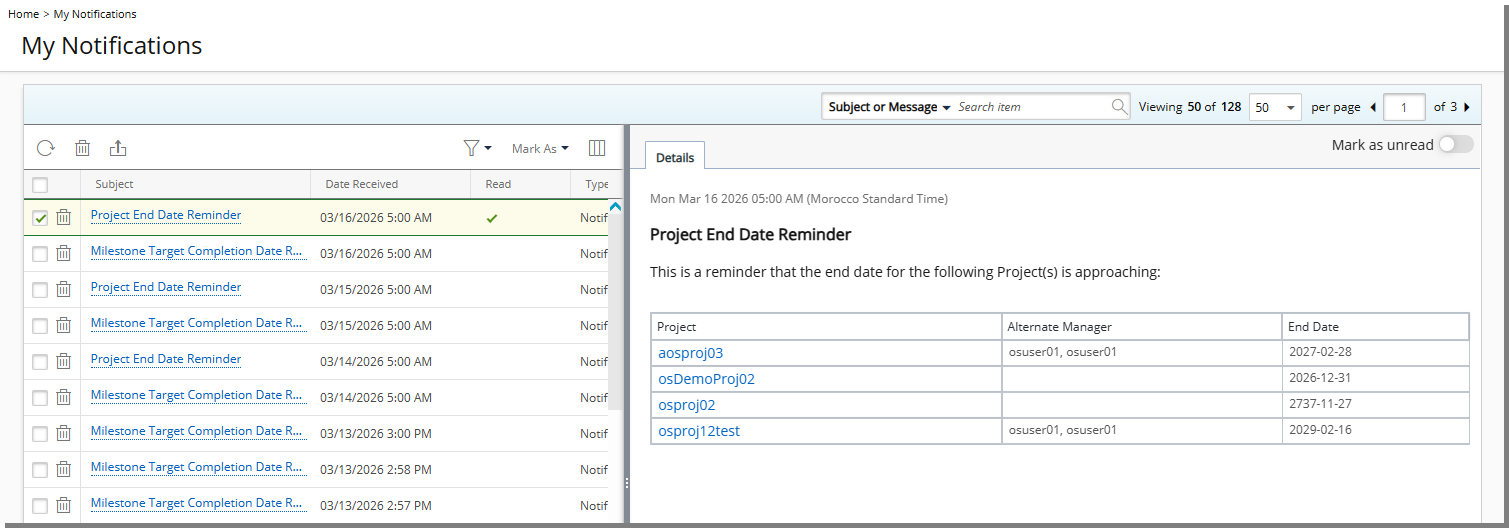Click the search magnifier icon
Viewport: 1509px width, 528px height.
click(1119, 107)
